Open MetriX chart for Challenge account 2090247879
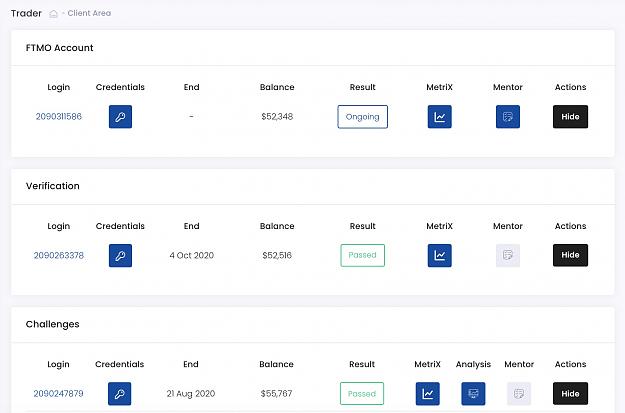 (x=428, y=394)
